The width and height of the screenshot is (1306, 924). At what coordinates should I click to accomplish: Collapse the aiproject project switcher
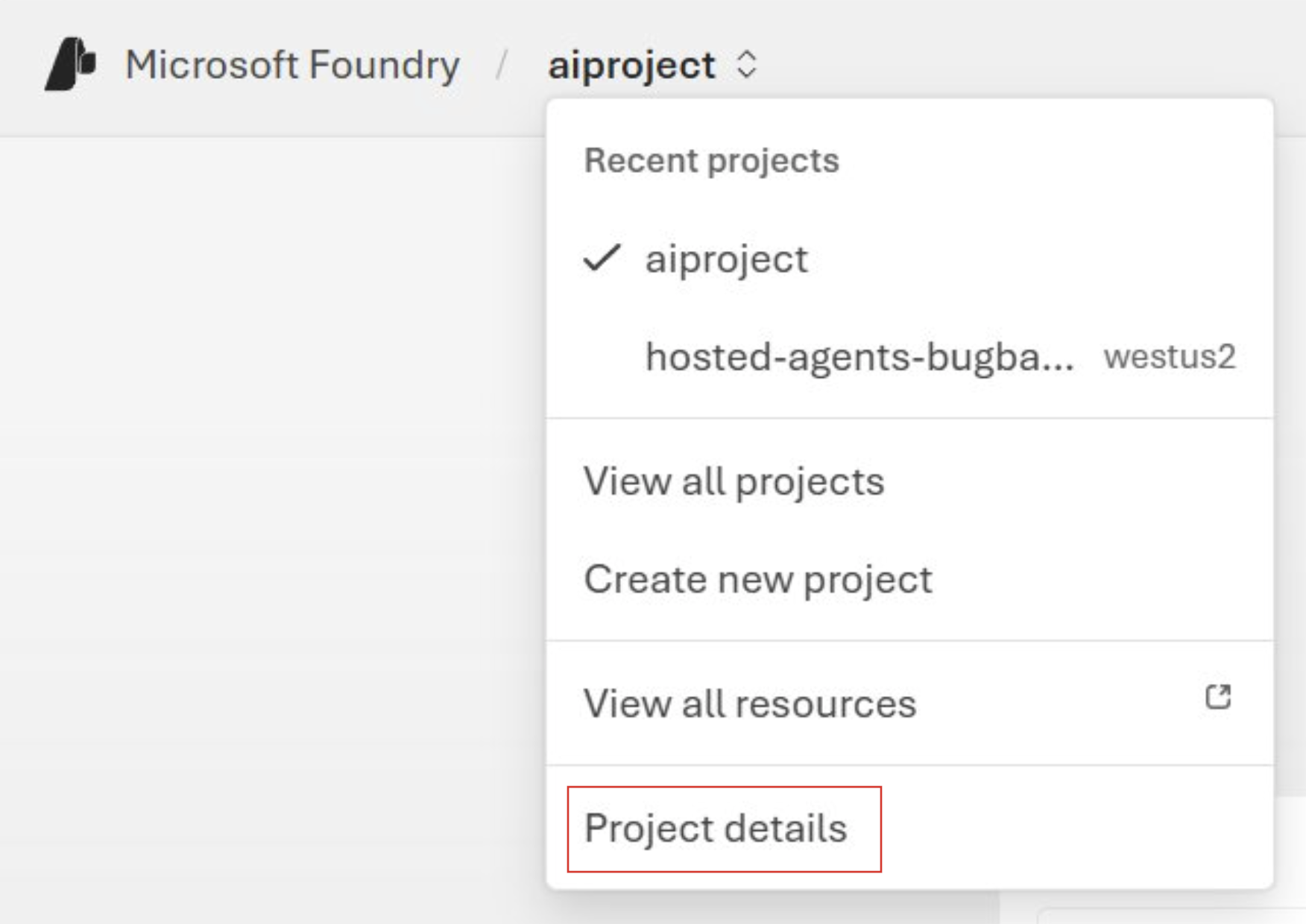pyautogui.click(x=631, y=65)
